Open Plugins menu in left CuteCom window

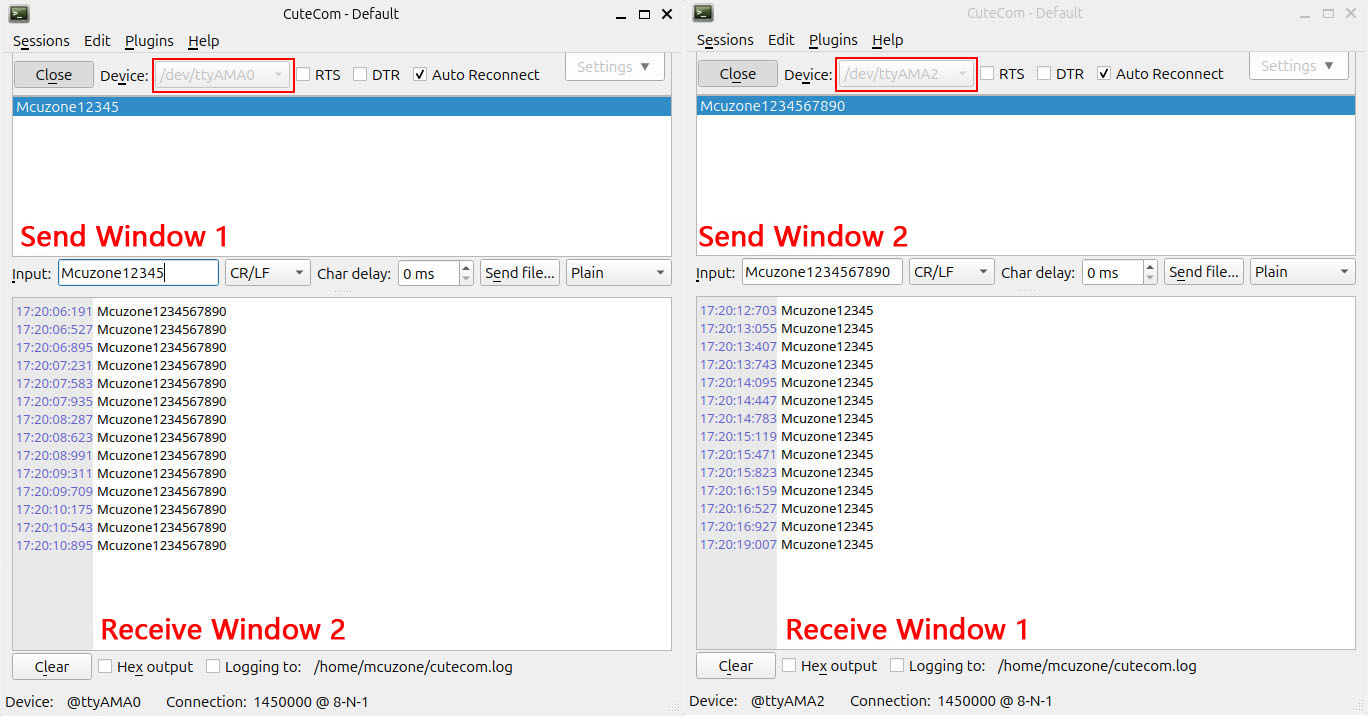149,41
